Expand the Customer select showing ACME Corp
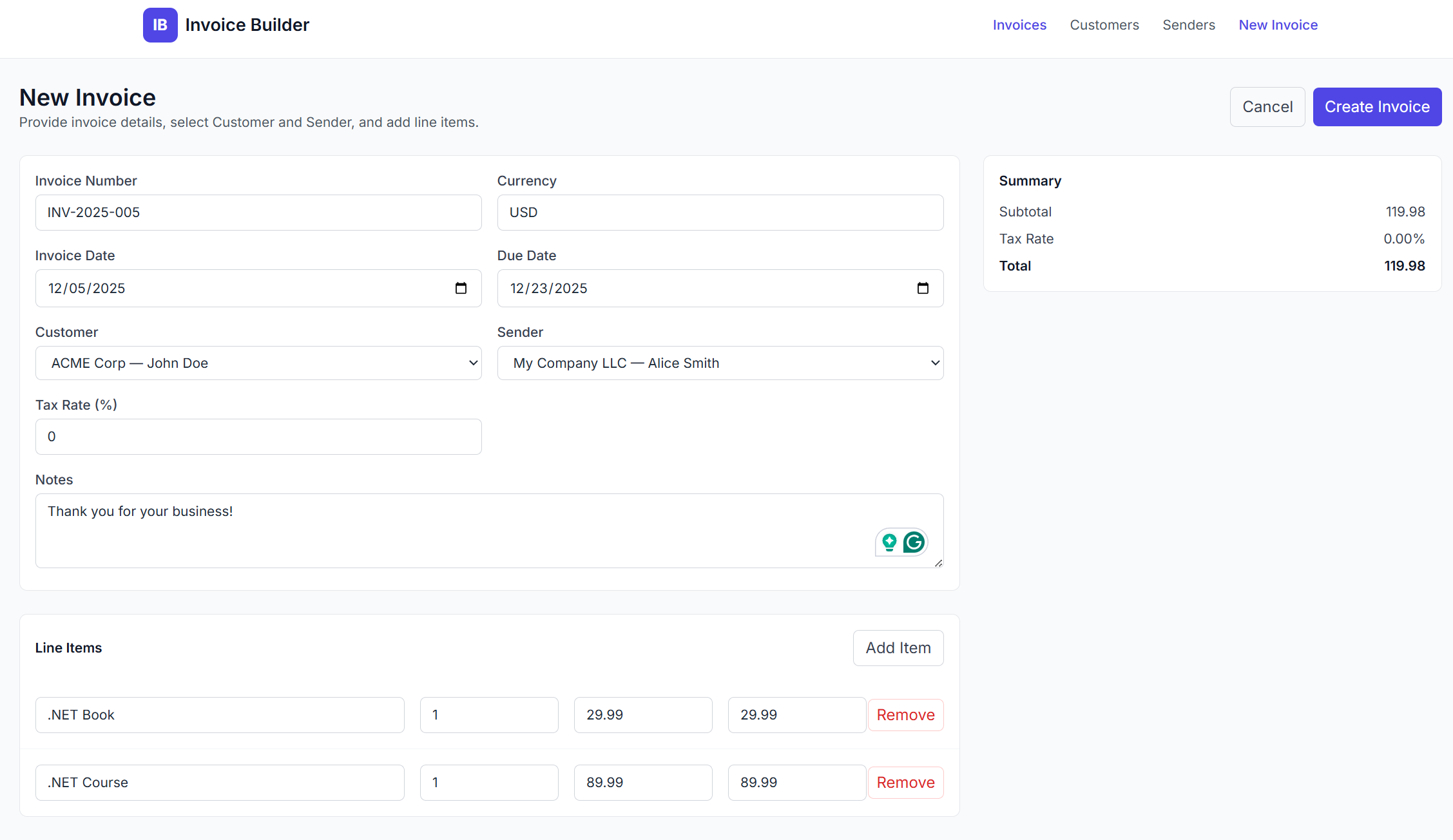Image resolution: width=1453 pixels, height=840 pixels. click(258, 363)
